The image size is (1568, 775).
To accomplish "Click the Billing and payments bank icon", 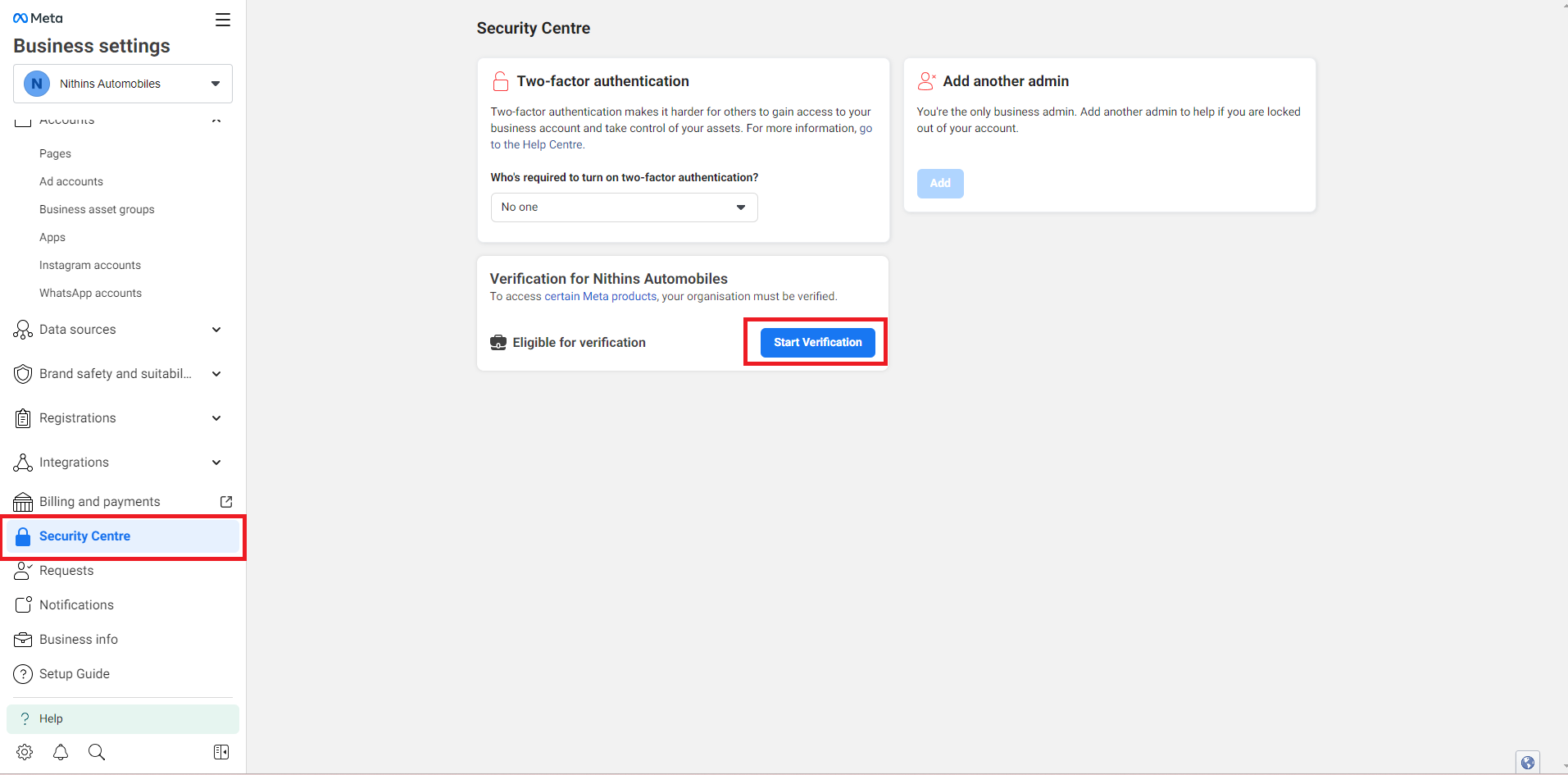I will (23, 502).
